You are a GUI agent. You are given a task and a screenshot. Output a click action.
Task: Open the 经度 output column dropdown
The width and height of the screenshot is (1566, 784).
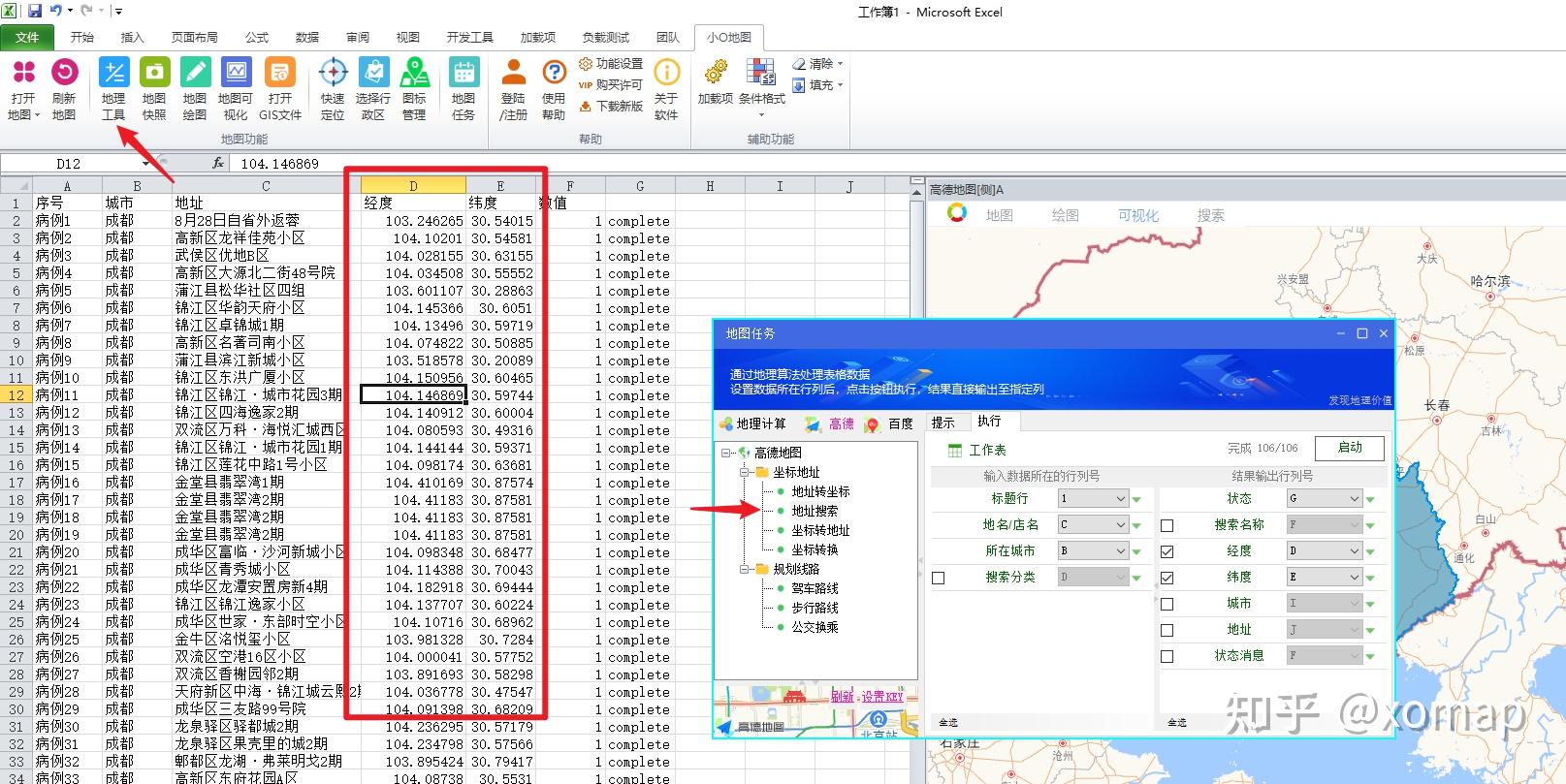(x=1325, y=551)
